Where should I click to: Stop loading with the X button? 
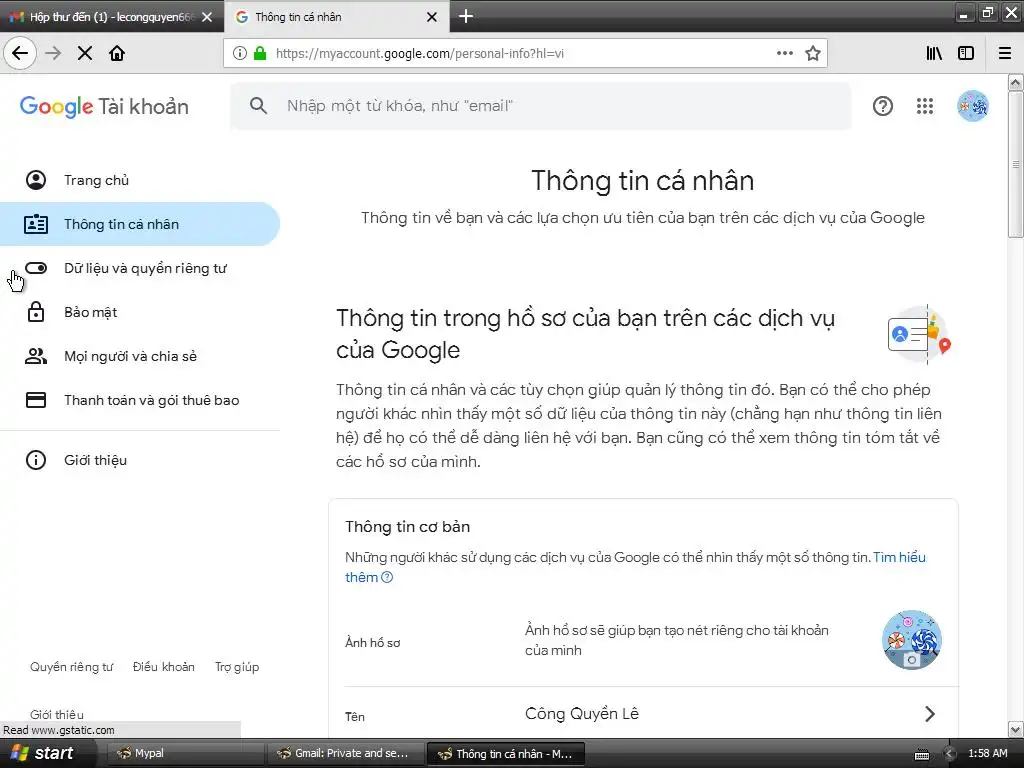(85, 53)
